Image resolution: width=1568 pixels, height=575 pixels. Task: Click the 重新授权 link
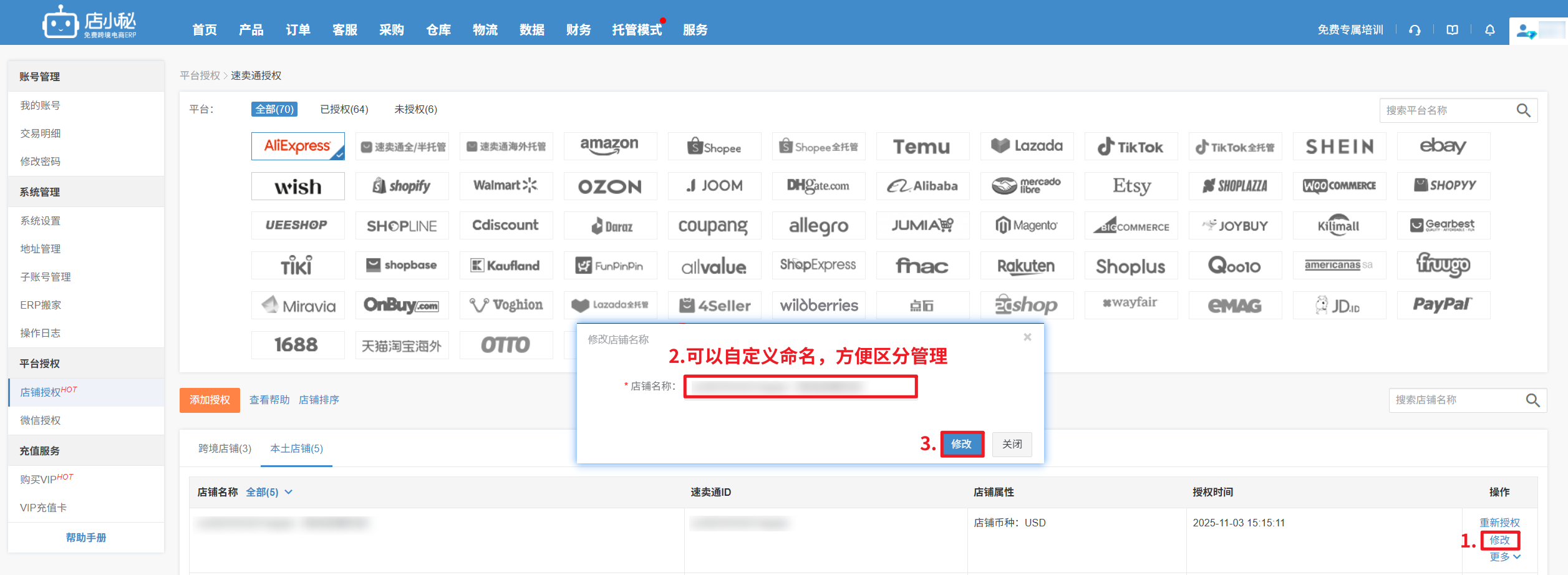(x=1500, y=523)
